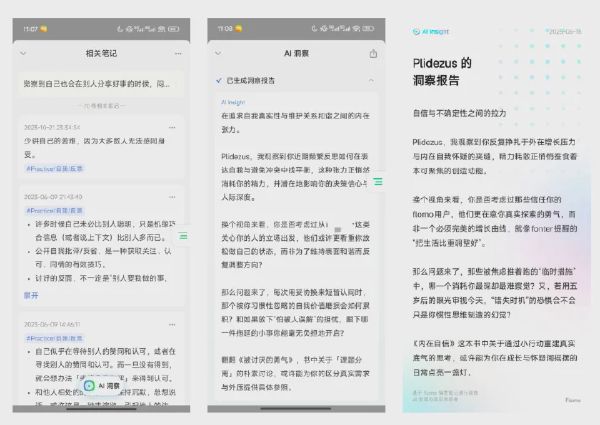
Task: Open the more options menu beside 相关笔记 title
Action: [178, 54]
